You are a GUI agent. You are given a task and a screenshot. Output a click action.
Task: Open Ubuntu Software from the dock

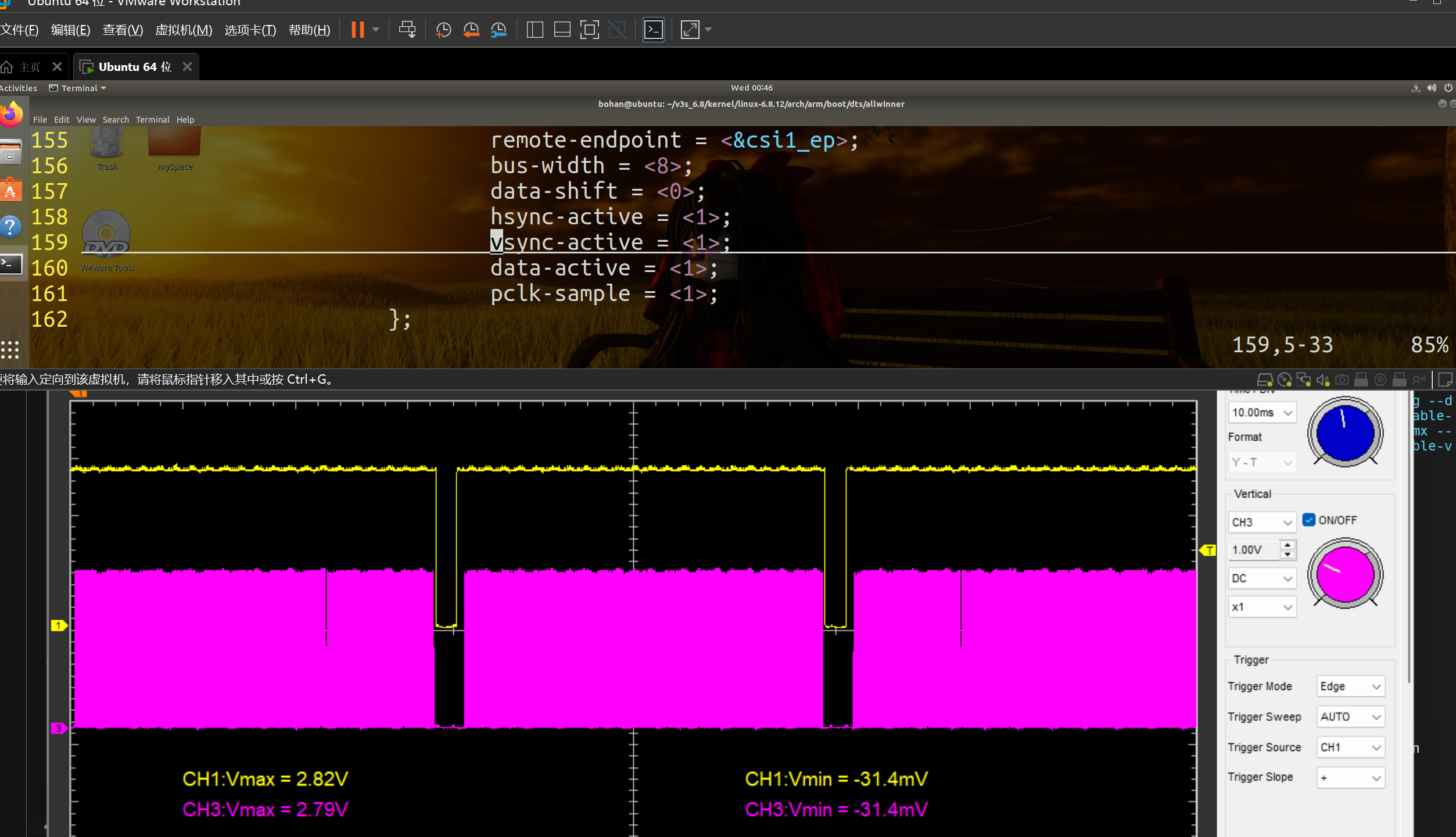(x=11, y=189)
